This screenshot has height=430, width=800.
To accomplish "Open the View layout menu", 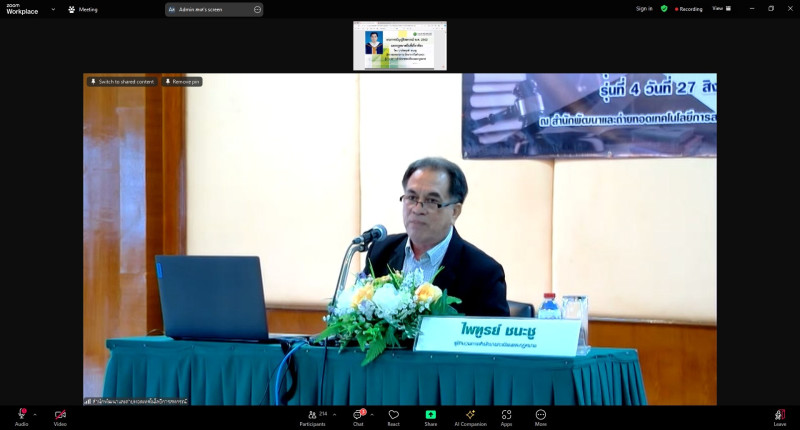I will coord(721,8).
